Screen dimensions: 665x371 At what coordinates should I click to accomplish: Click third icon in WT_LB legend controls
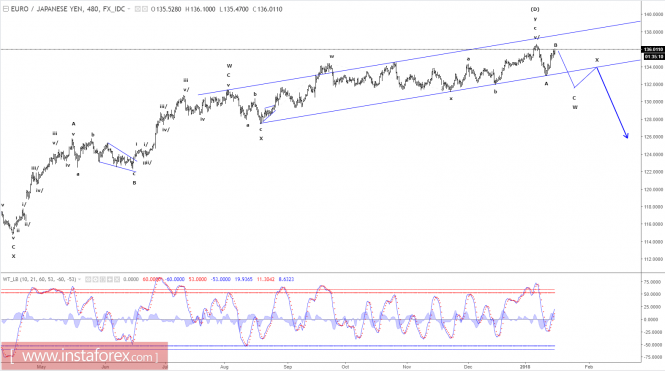tap(103, 279)
